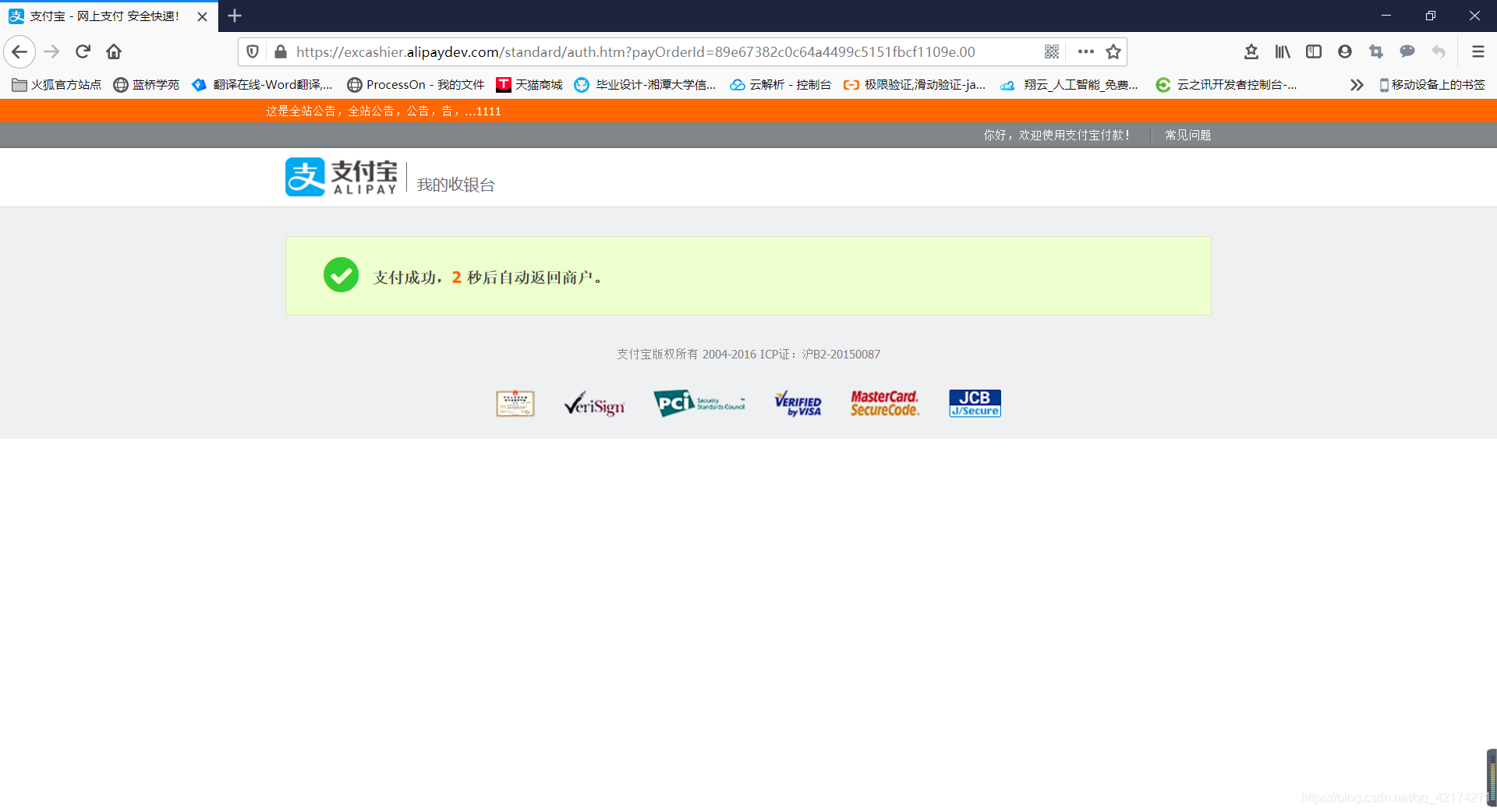
Task: Open the ProcessOn - 我的文件 bookmark
Action: click(416, 85)
